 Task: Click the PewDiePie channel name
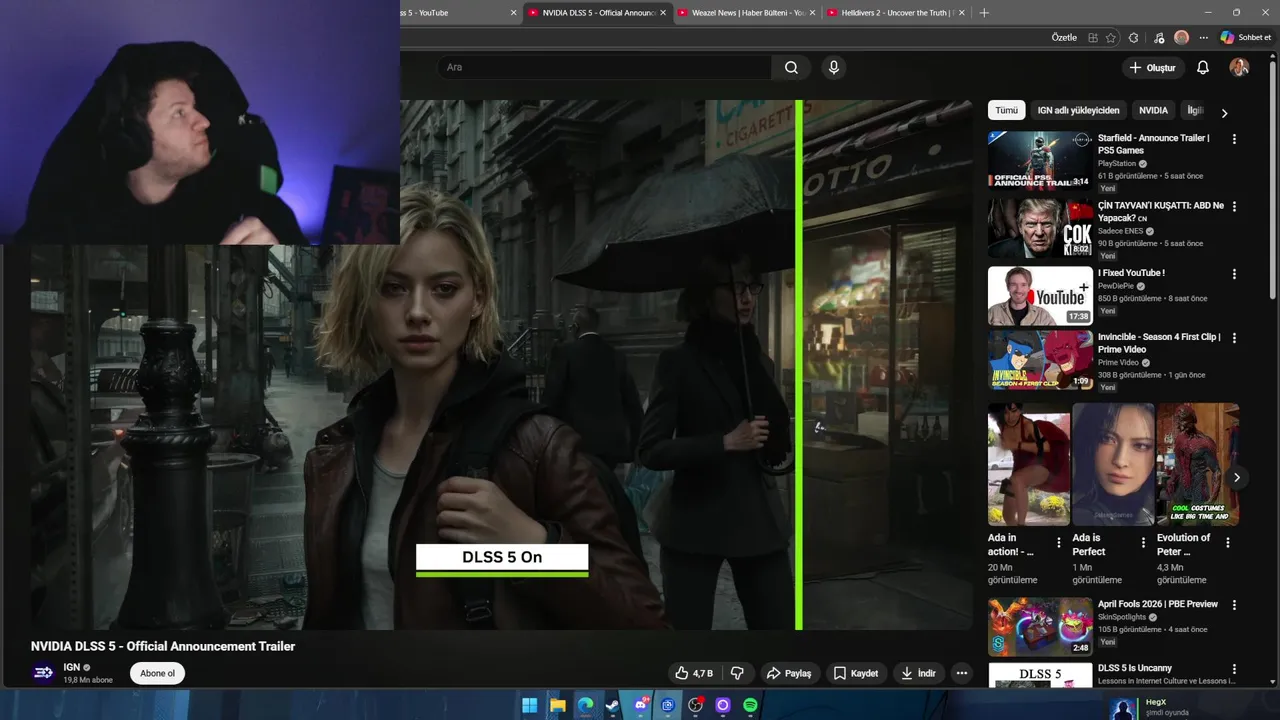1118,286
